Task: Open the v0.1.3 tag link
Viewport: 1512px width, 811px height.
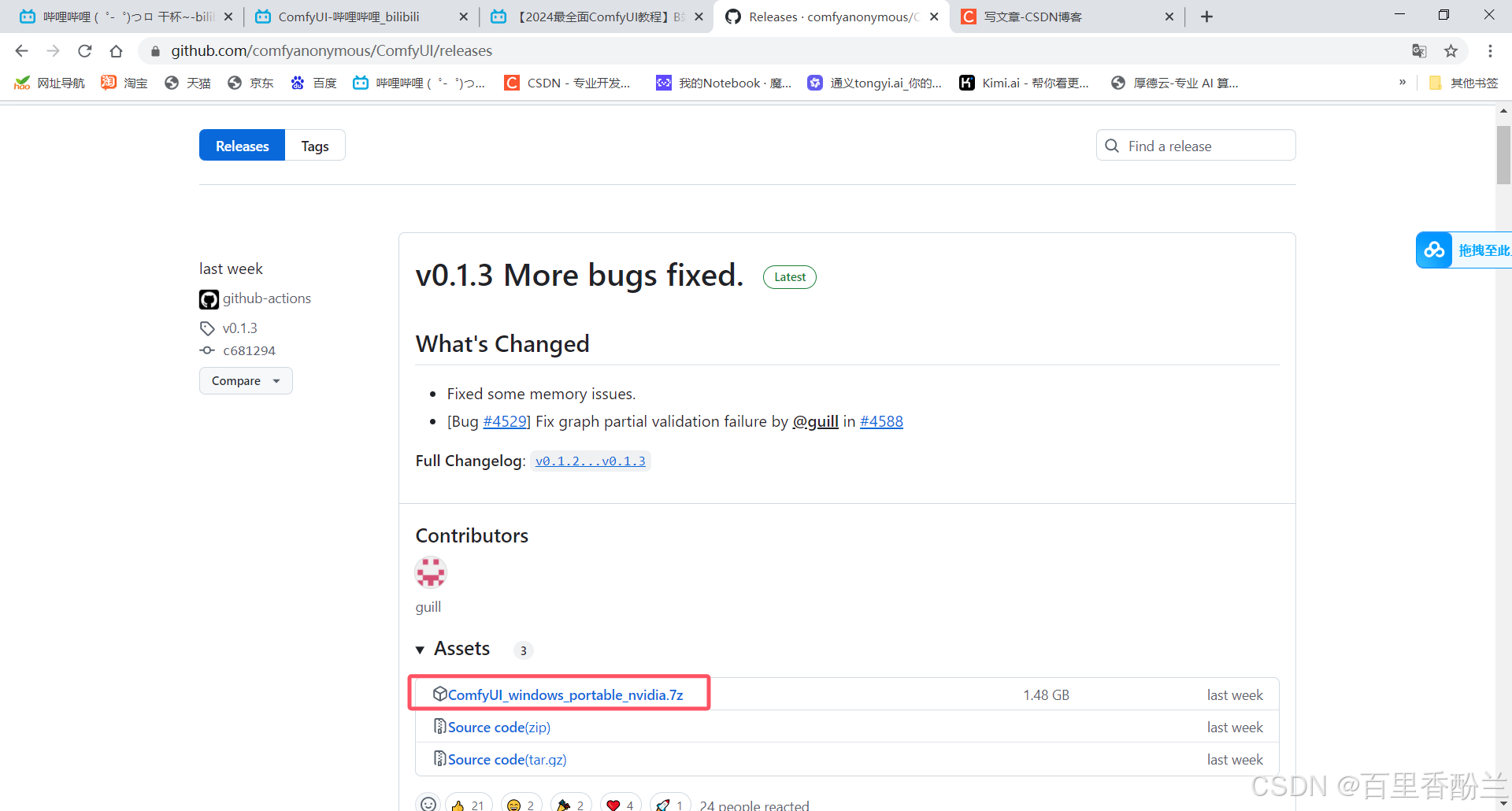Action: (239, 328)
